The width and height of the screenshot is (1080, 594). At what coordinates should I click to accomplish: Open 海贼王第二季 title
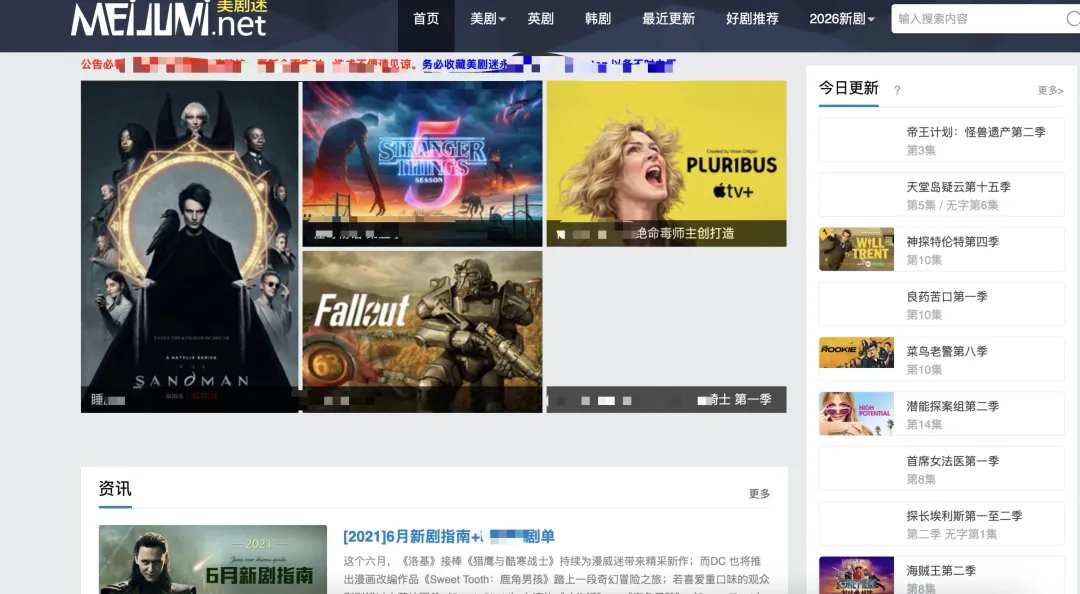(941, 571)
